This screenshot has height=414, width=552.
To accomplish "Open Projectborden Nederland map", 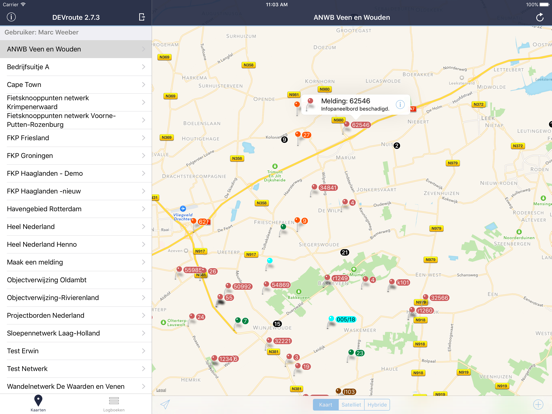I will tap(76, 315).
